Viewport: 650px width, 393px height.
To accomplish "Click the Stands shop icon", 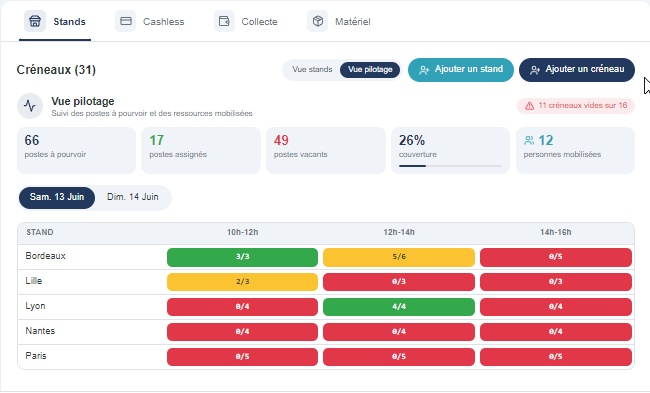I will [35, 21].
